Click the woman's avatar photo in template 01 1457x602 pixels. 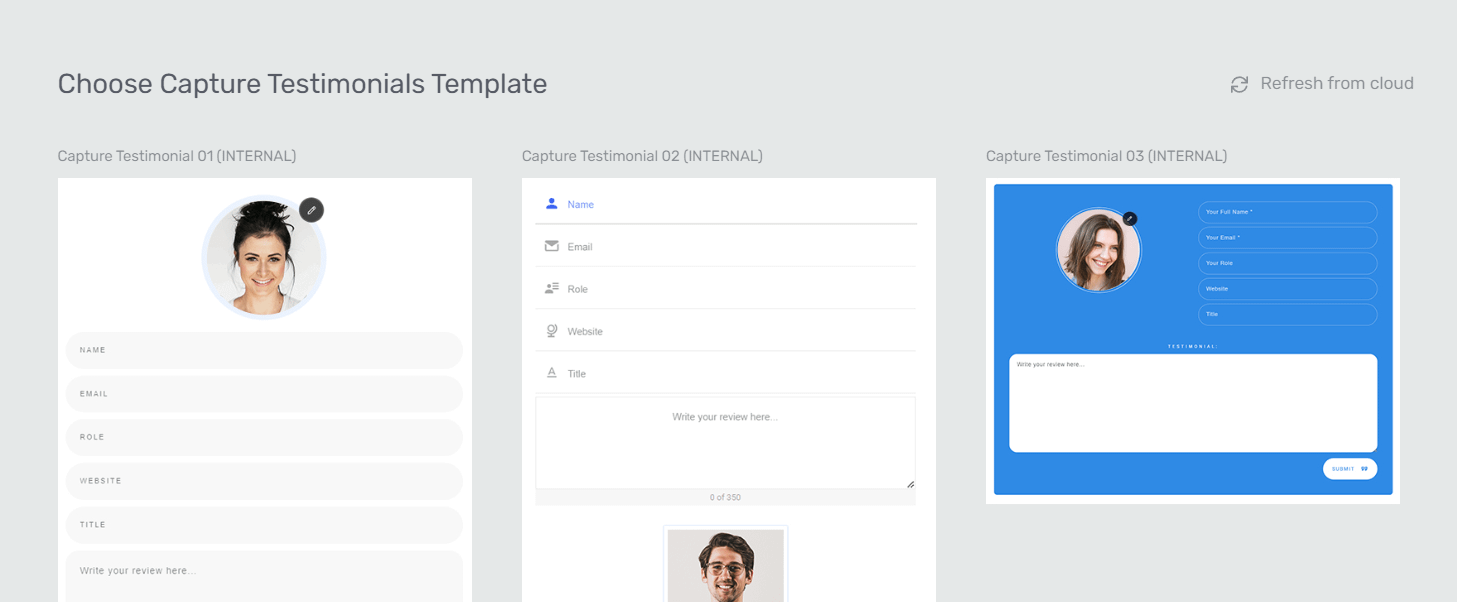point(263,259)
